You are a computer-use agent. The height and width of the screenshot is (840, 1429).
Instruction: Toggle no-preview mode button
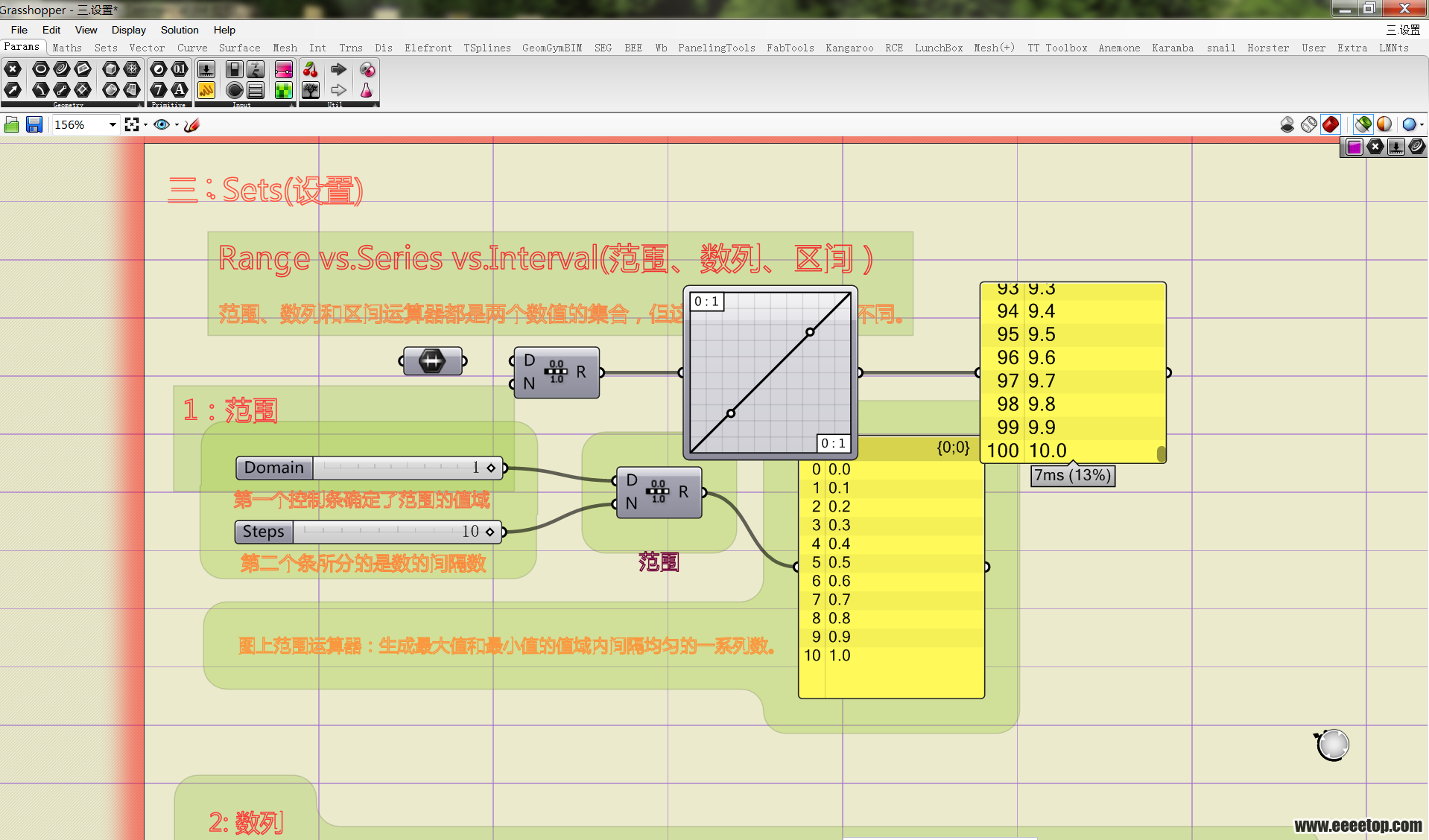coord(1287,124)
